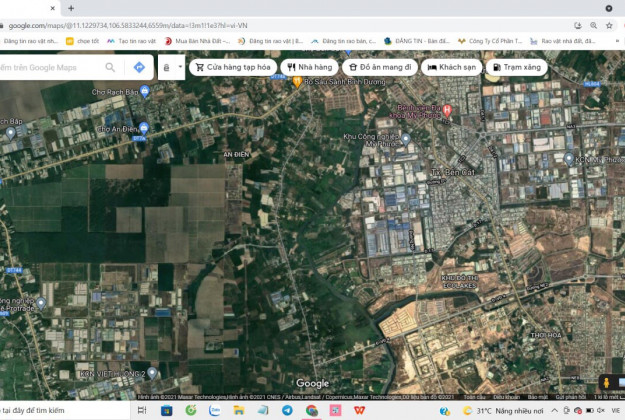Click the Trạm xăng category chip

pyautogui.click(x=516, y=67)
